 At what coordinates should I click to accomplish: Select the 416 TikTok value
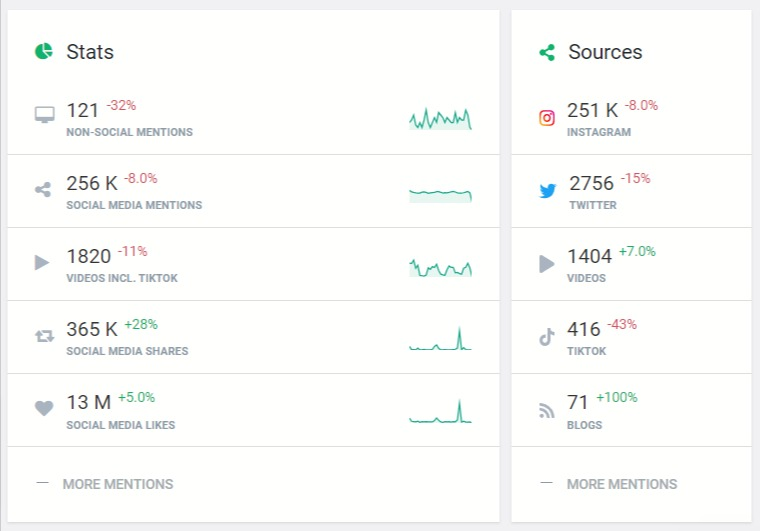tap(584, 329)
